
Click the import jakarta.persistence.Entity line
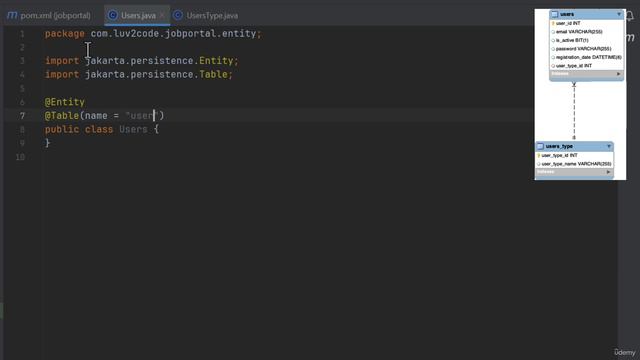tap(141, 61)
